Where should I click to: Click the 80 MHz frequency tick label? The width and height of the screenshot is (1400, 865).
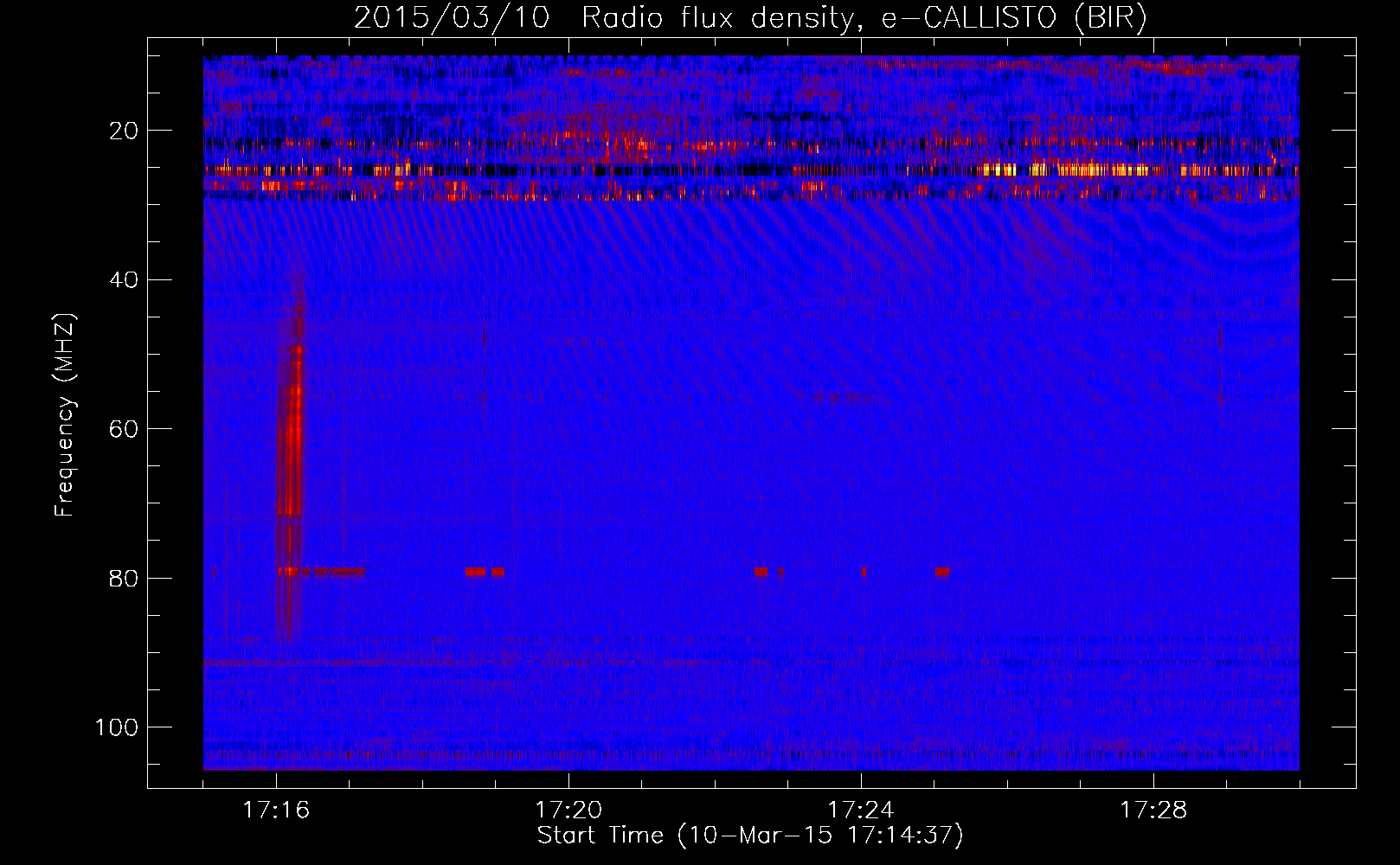tap(125, 578)
